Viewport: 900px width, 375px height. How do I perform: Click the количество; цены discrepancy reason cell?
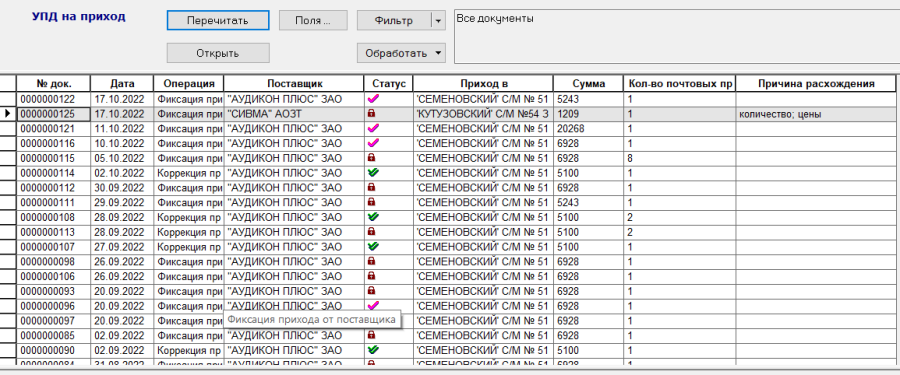point(816,114)
